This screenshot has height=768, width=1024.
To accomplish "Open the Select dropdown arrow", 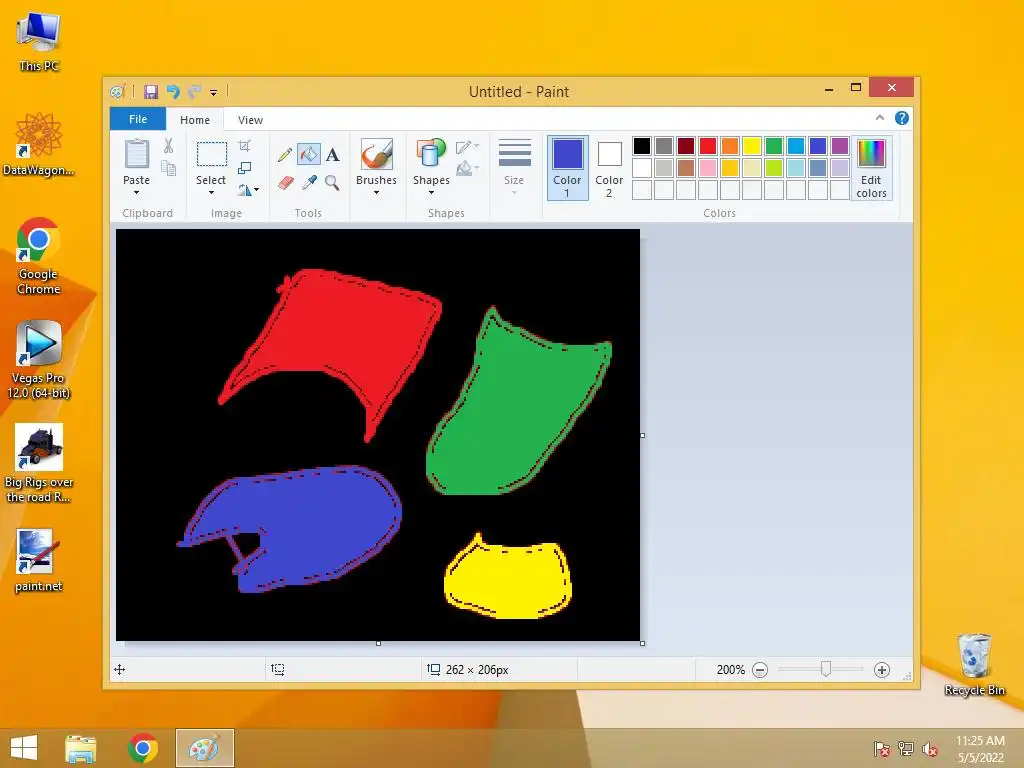I will tap(211, 193).
